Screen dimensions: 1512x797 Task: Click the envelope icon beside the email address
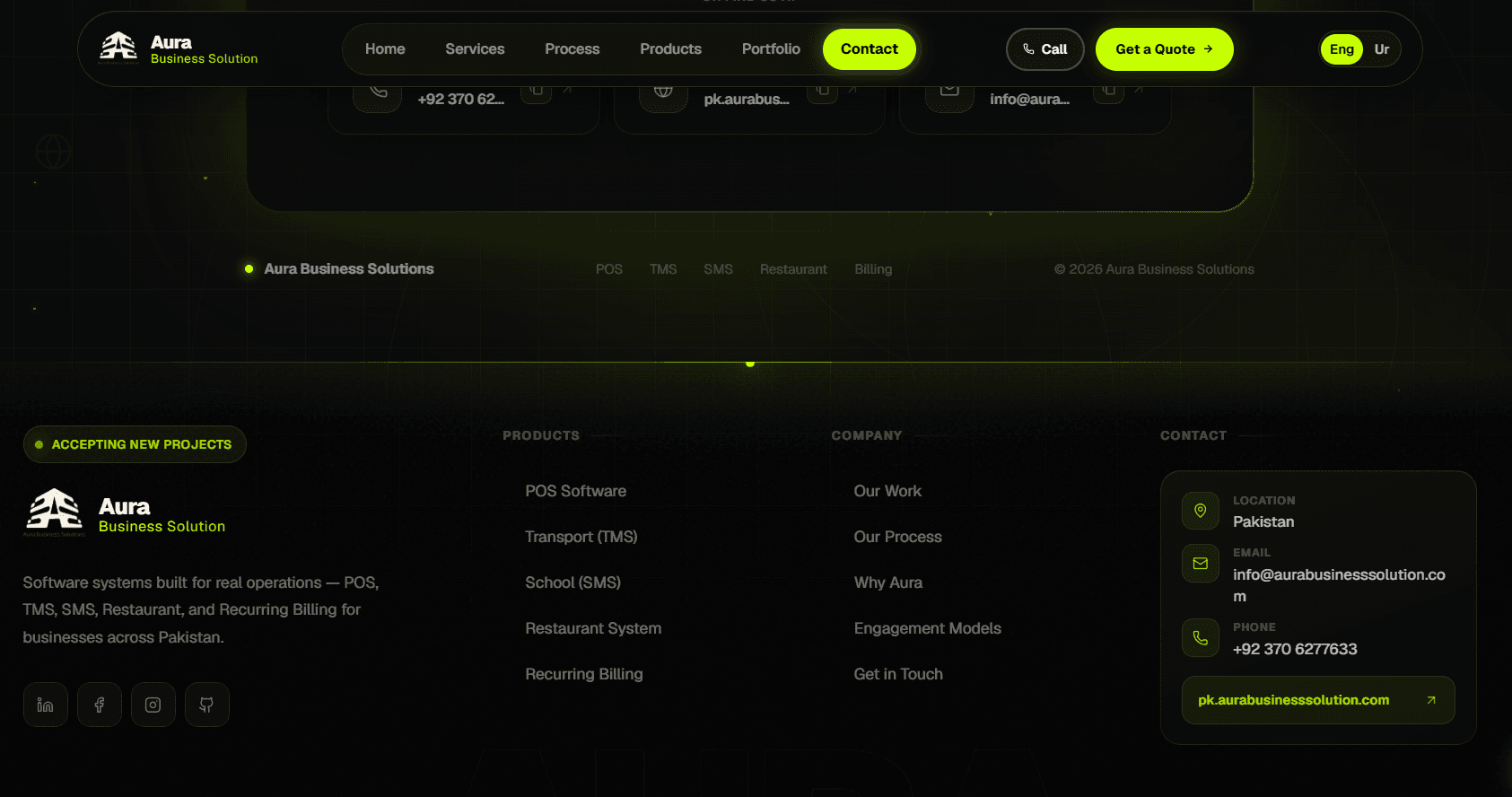[x=1201, y=564]
